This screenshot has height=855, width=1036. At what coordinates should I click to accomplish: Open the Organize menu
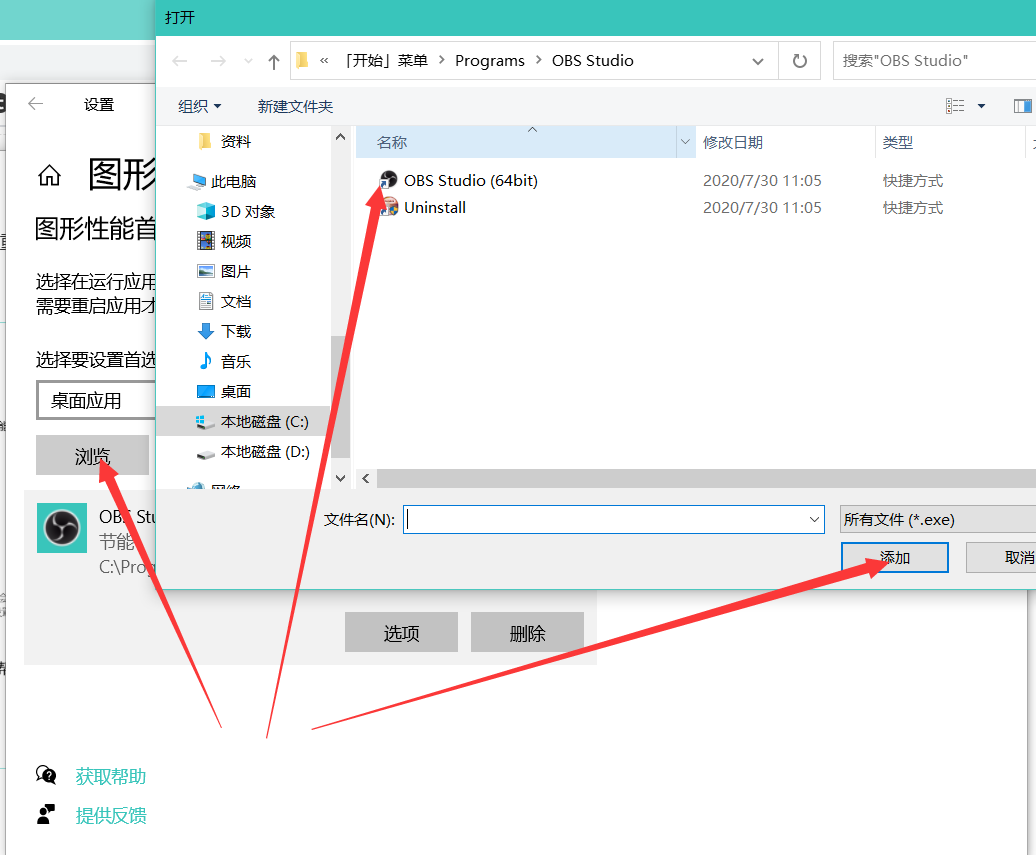[199, 106]
